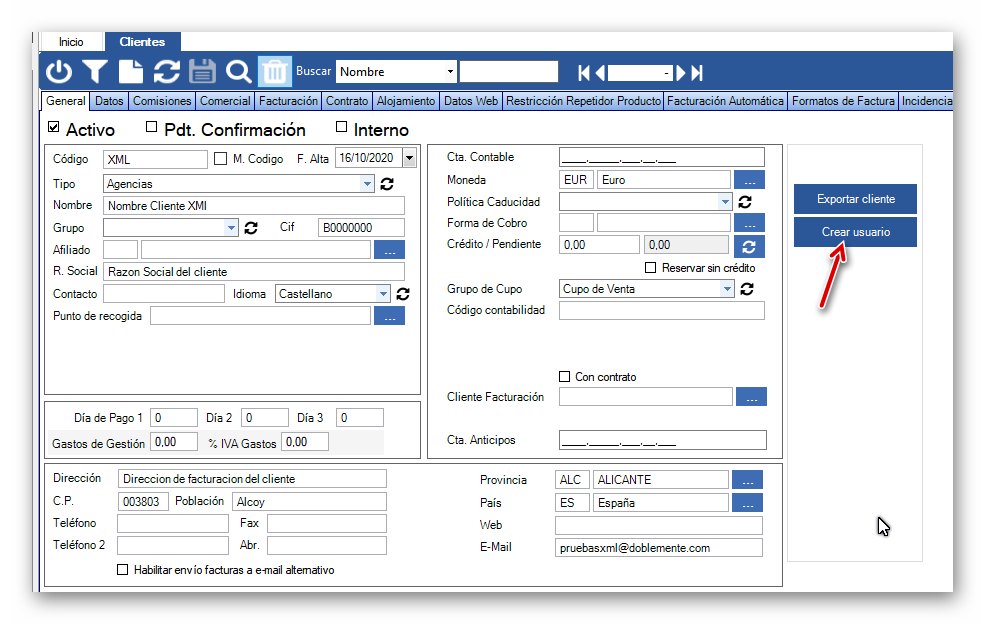This screenshot has width=985, height=624.
Task: Check the Con contrato box
Action: [x=564, y=376]
